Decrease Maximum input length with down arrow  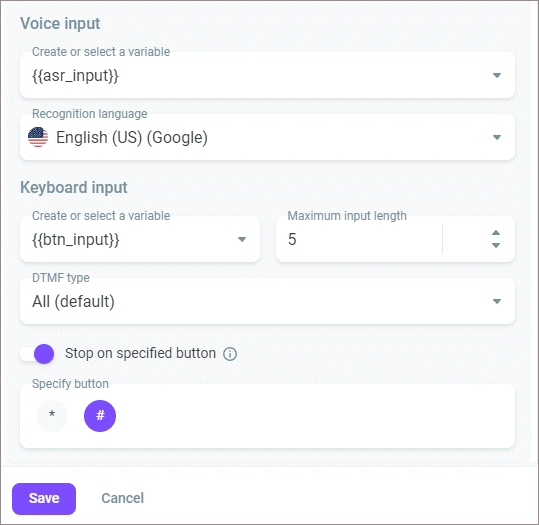(496, 245)
